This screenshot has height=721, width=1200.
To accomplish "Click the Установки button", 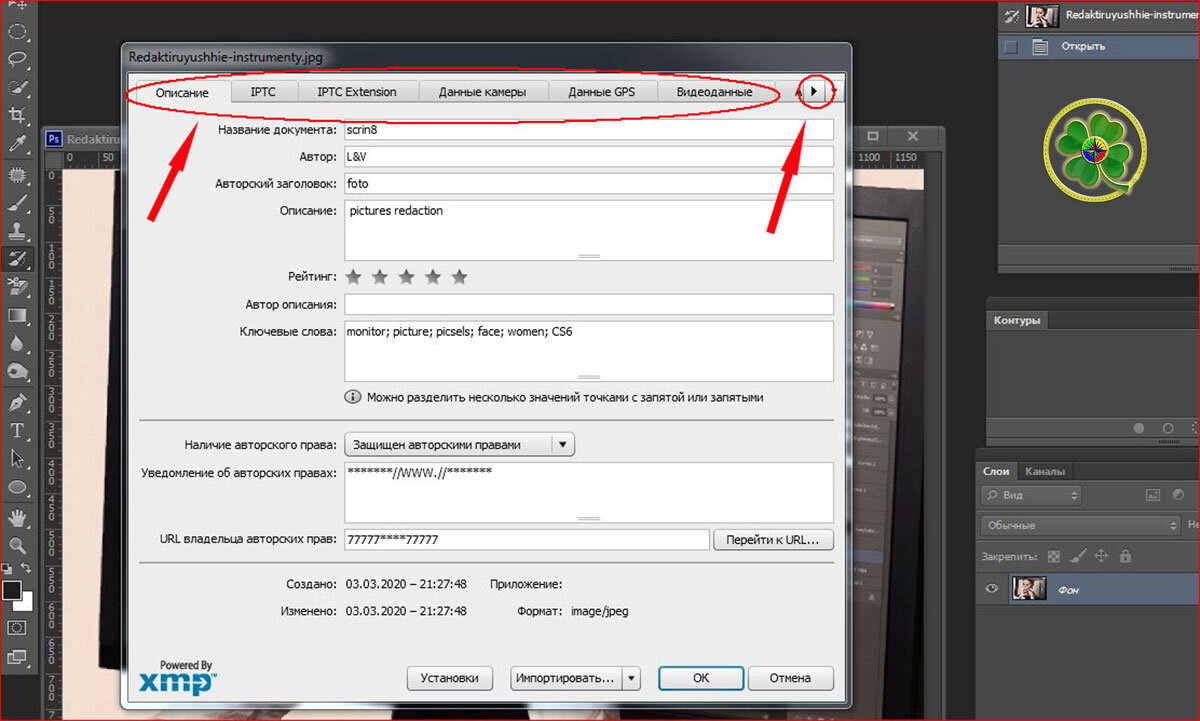I will (x=450, y=678).
